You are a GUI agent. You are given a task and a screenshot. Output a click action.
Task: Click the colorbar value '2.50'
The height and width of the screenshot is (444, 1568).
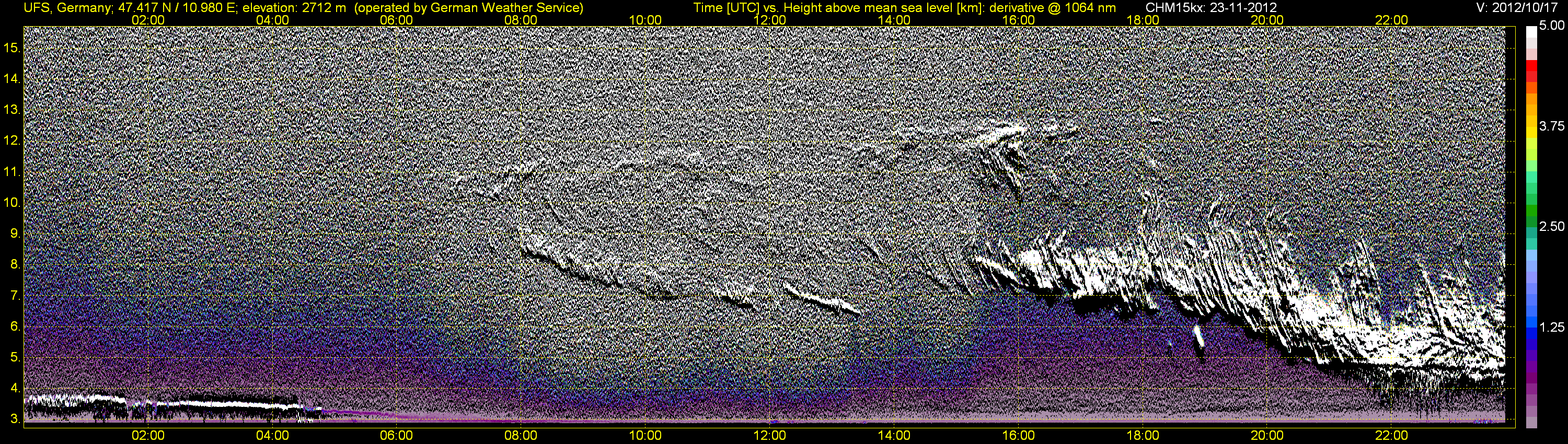pyautogui.click(x=1552, y=226)
